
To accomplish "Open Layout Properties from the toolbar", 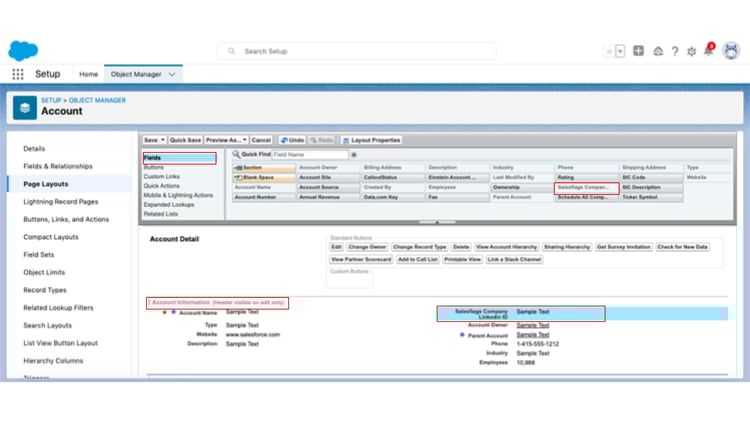I will click(372, 140).
